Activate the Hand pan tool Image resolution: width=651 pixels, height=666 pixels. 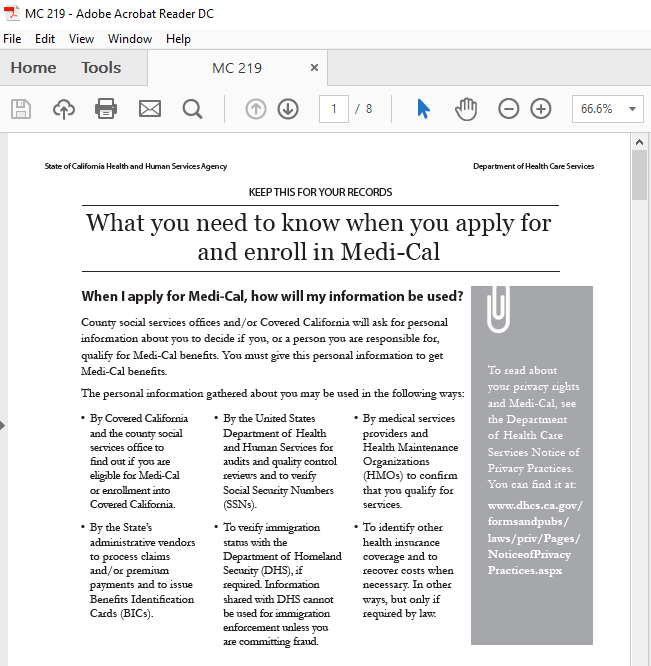pyautogui.click(x=466, y=109)
